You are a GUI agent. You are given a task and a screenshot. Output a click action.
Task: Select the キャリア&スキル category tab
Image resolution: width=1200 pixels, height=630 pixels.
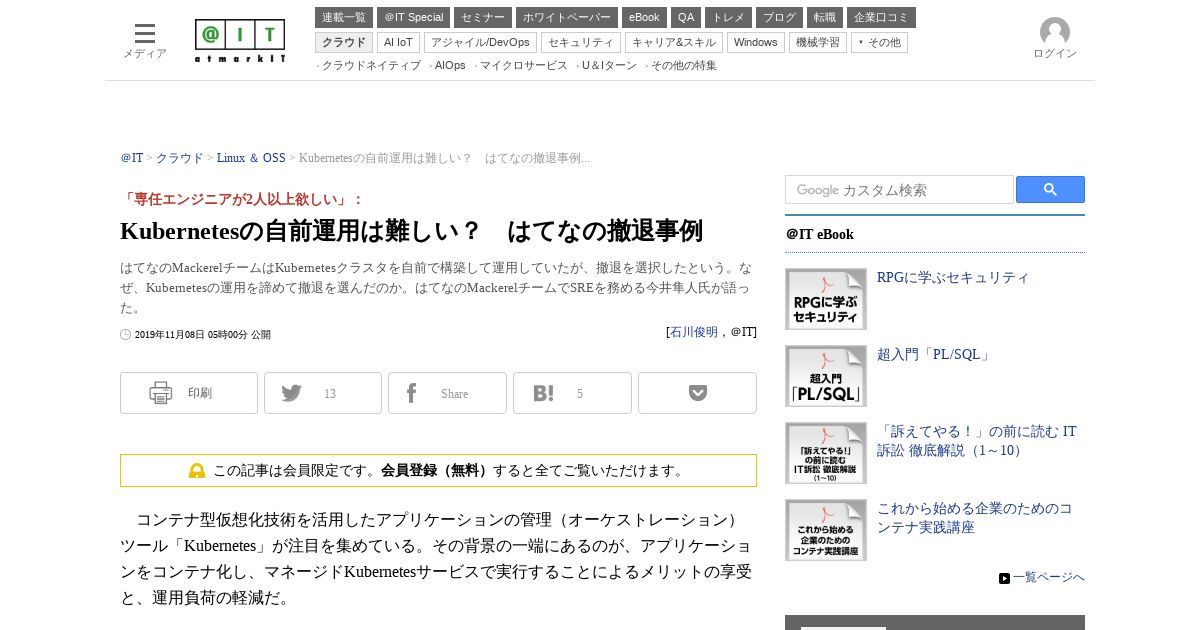674,43
